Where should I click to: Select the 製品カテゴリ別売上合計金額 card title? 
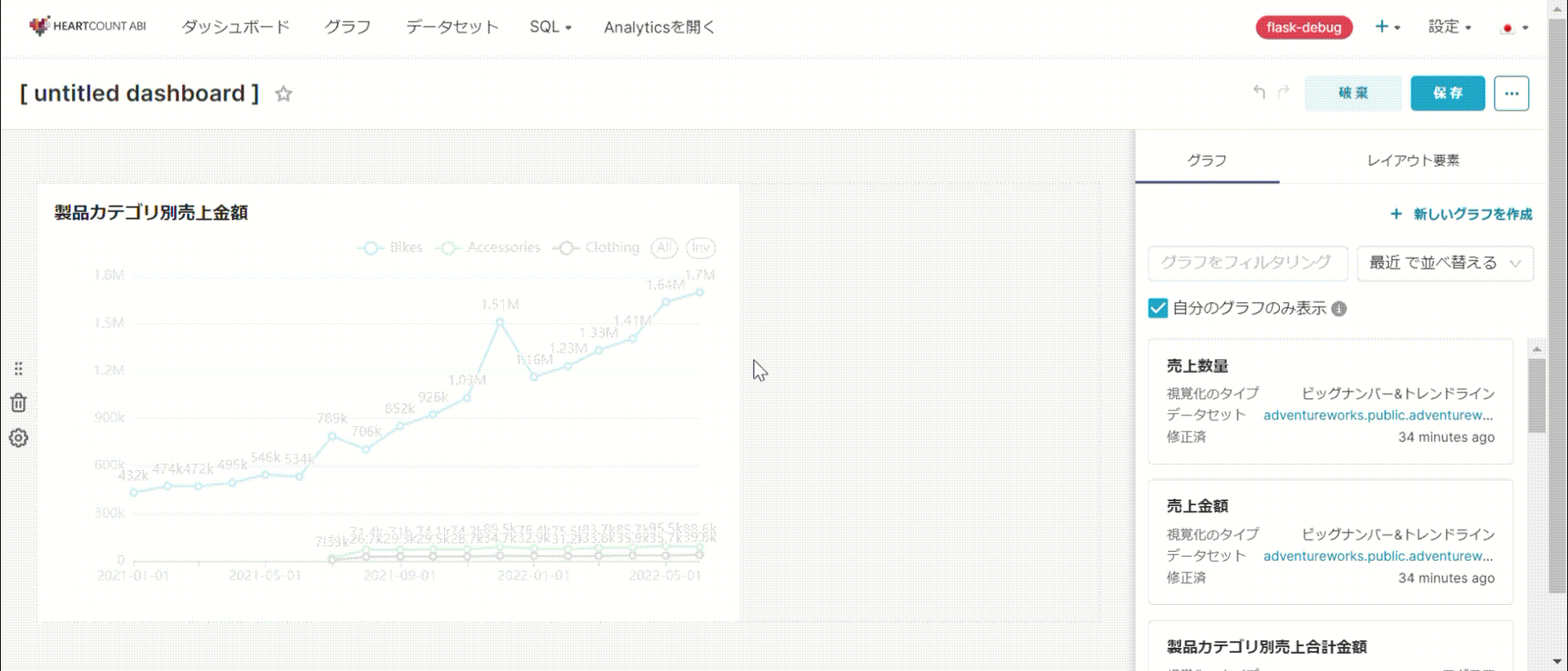(1267, 647)
